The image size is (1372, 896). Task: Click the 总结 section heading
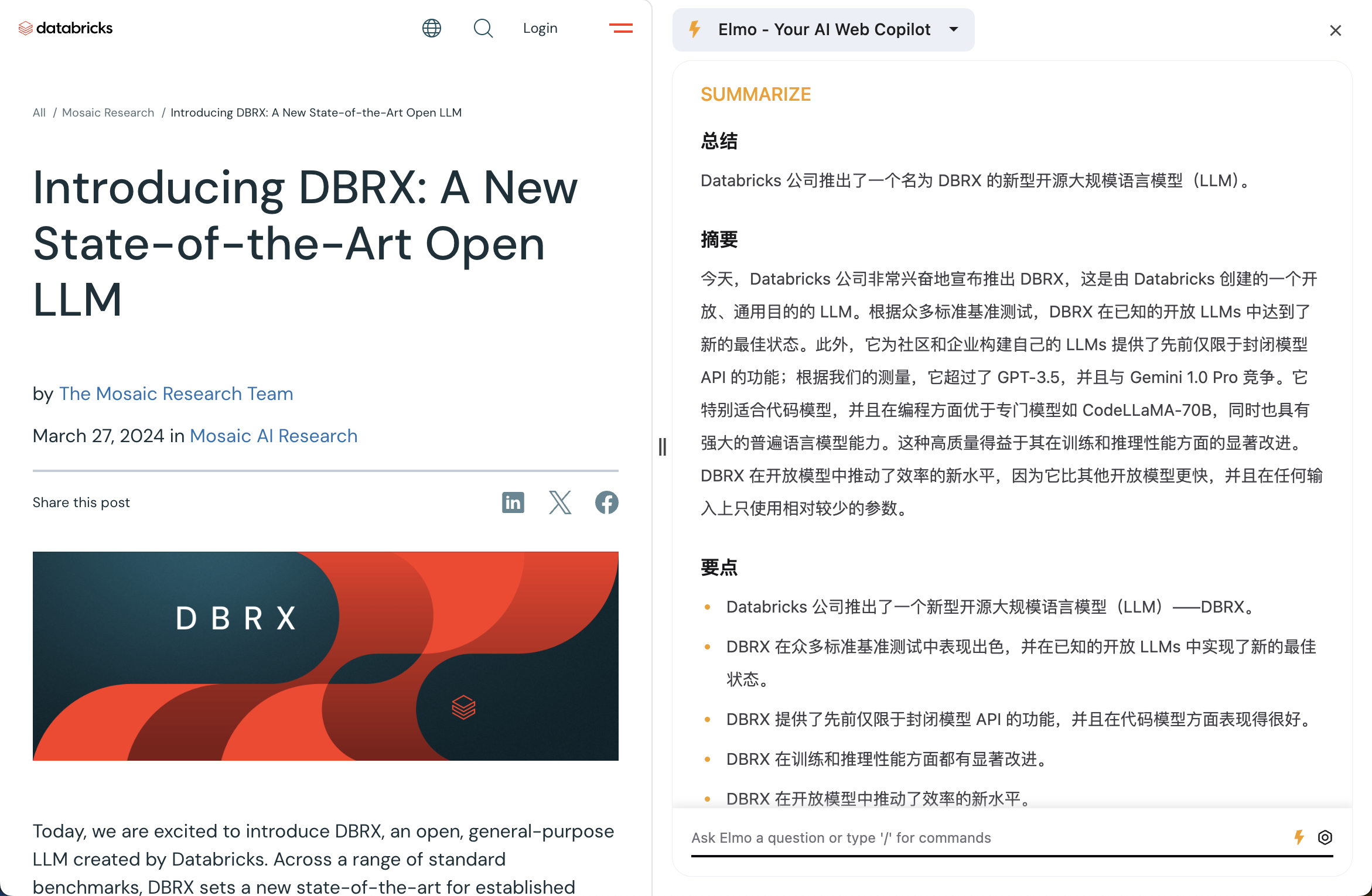point(719,141)
